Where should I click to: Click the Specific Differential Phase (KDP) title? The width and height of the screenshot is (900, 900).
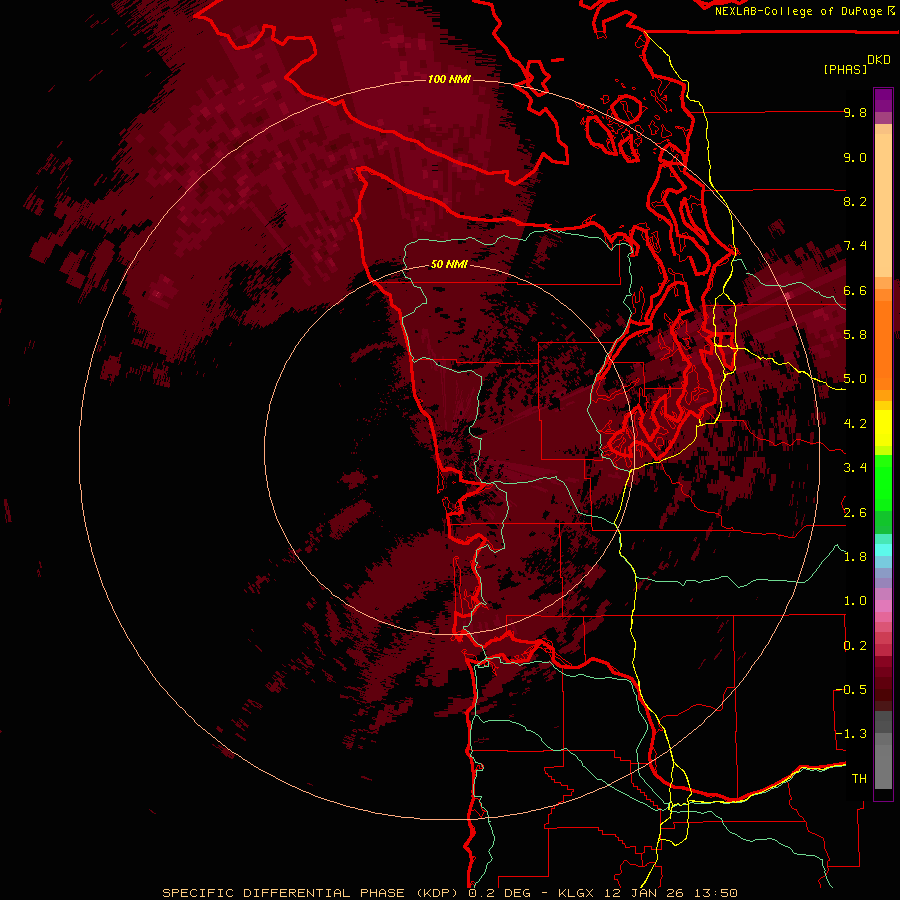(311, 893)
